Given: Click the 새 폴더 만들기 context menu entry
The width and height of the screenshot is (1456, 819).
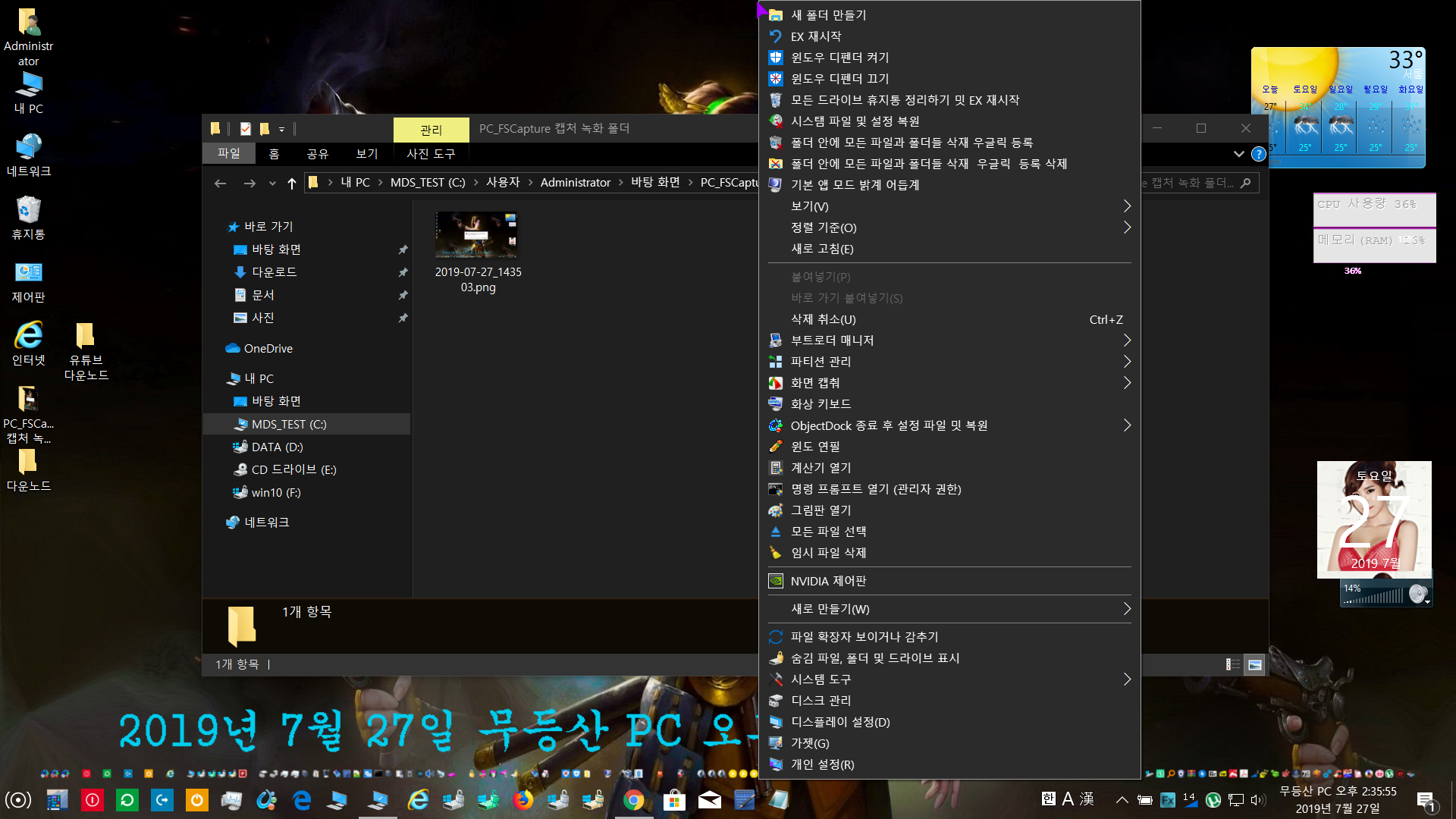Looking at the screenshot, I should pos(949,15).
